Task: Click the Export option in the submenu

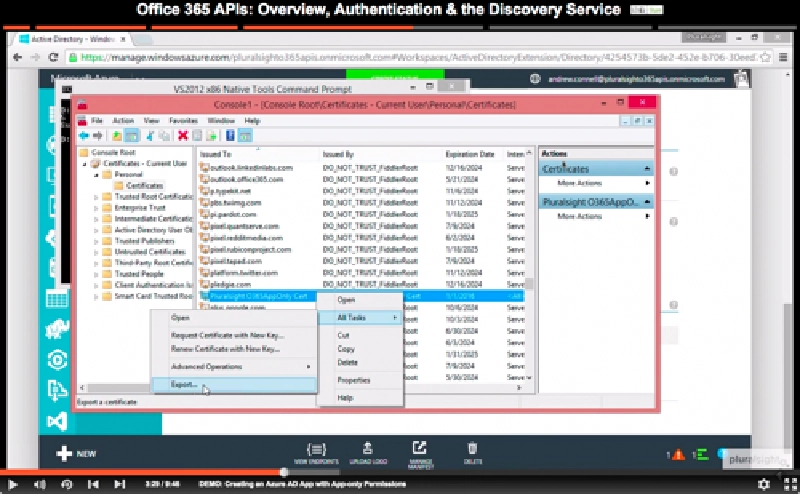Action: click(186, 384)
